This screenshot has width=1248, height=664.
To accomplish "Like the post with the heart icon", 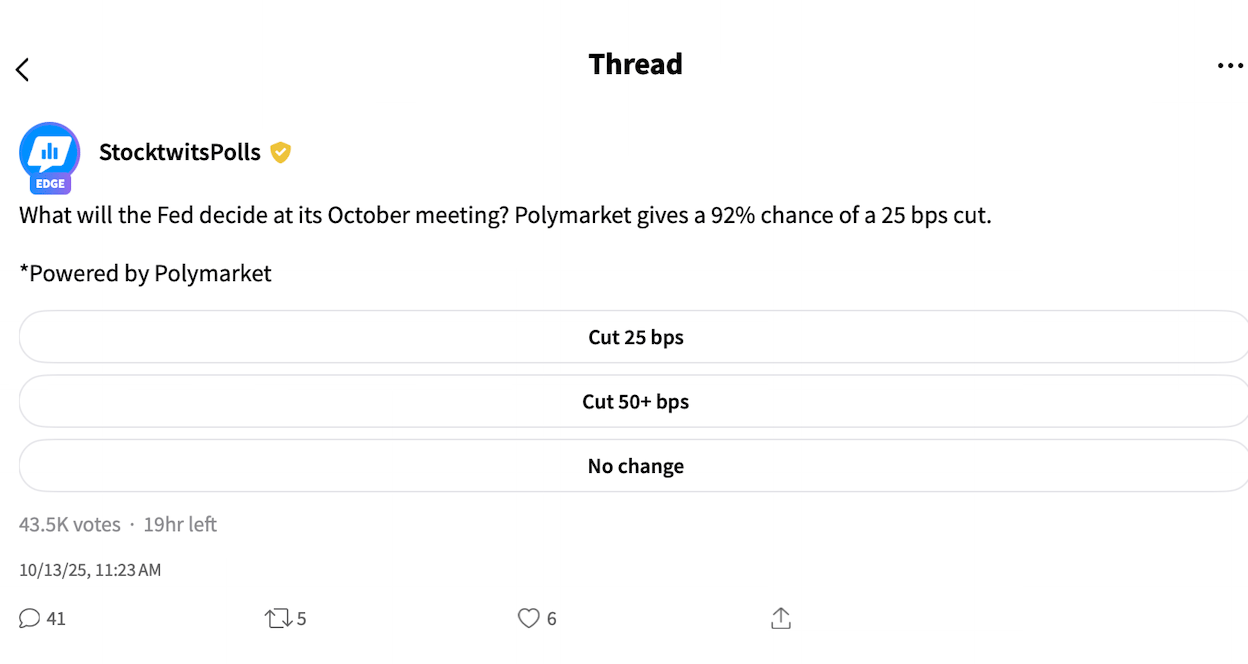I will pos(528,619).
